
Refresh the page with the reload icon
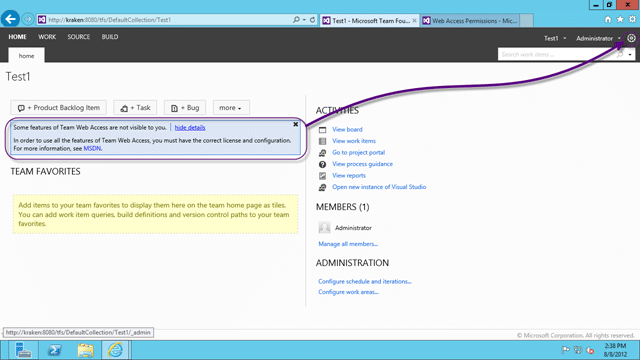point(312,20)
